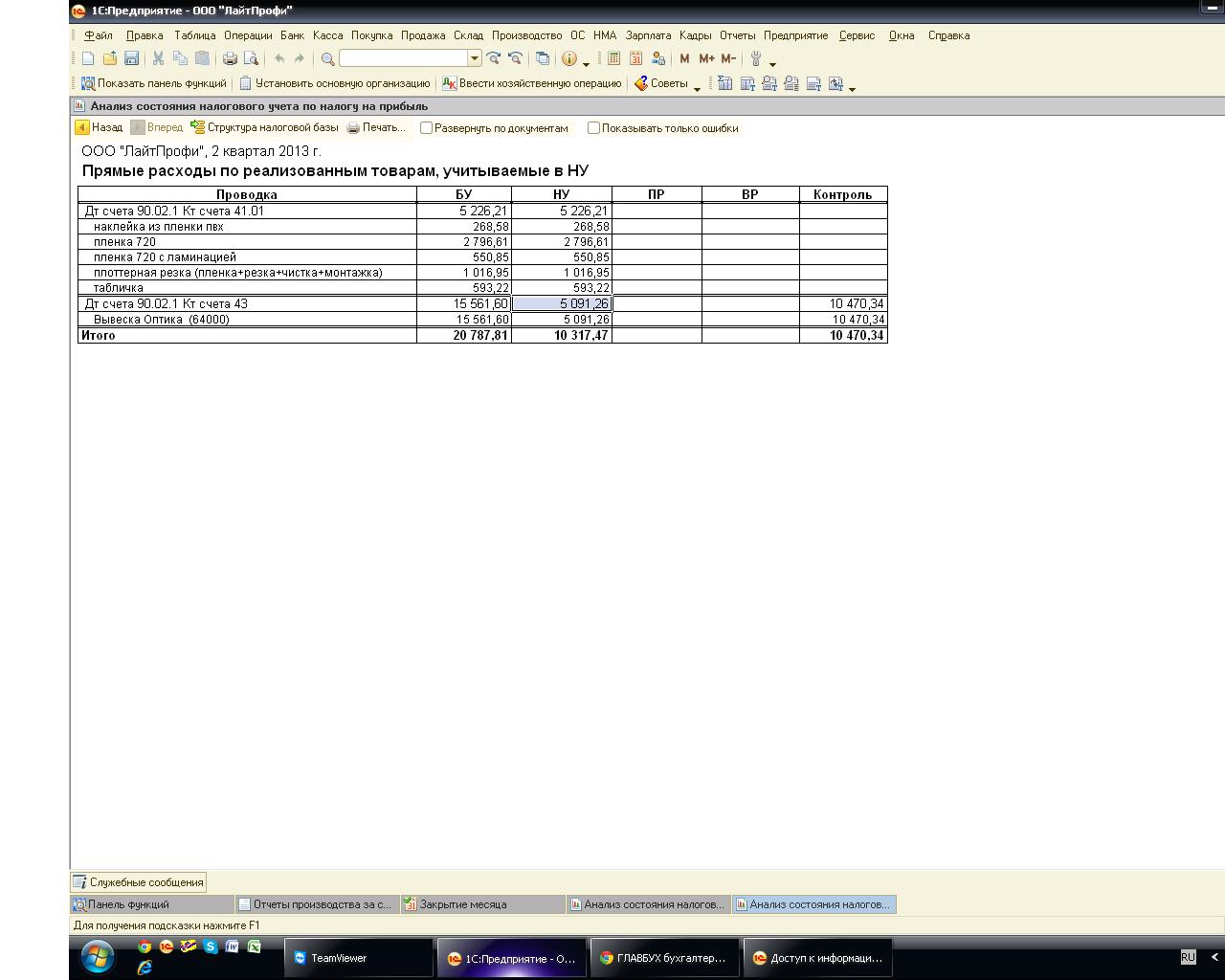Enable the Развернуть по документам checkbox
The image size is (1225, 980).
(x=427, y=128)
